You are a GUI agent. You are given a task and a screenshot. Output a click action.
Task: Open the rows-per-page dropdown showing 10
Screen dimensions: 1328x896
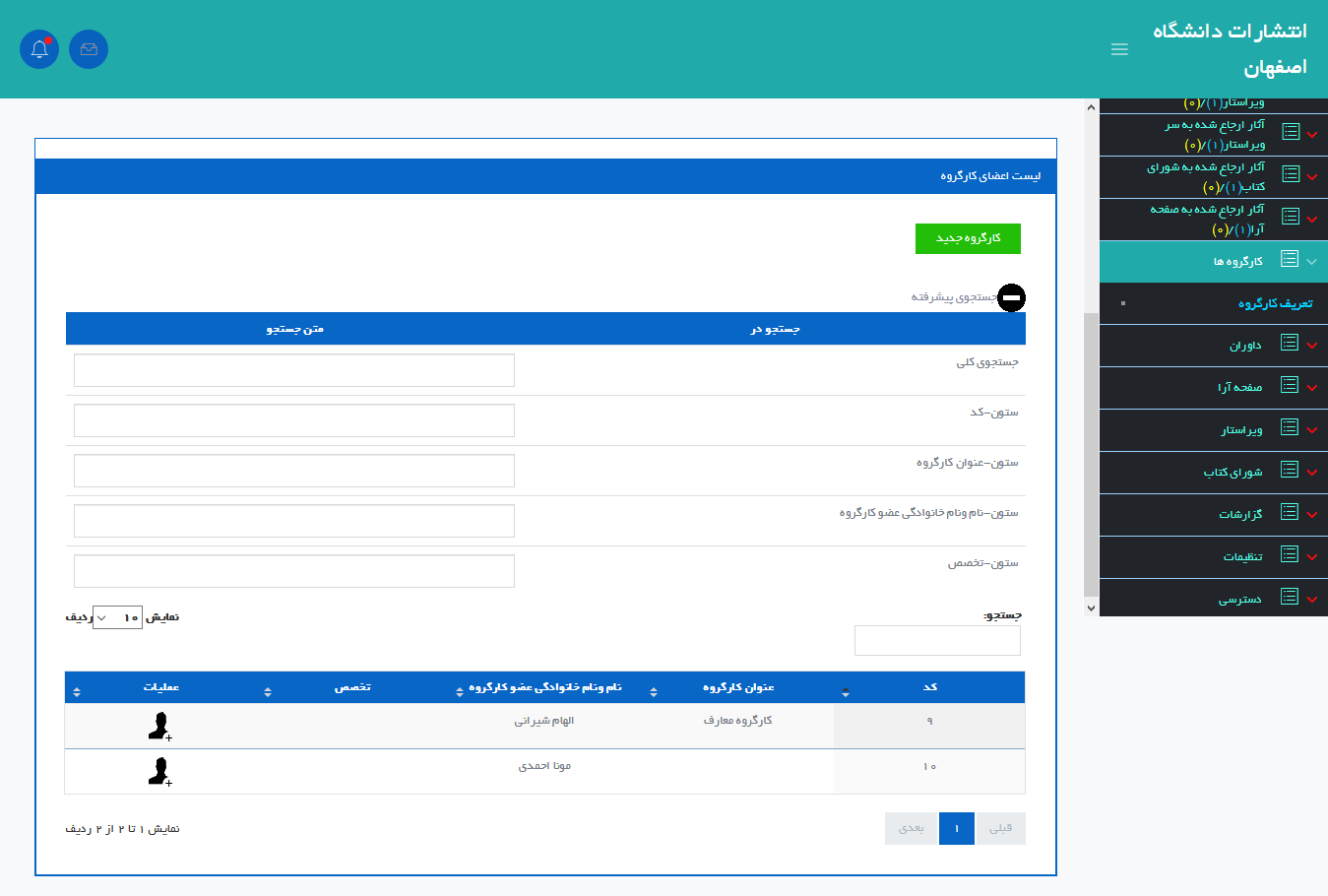117,617
